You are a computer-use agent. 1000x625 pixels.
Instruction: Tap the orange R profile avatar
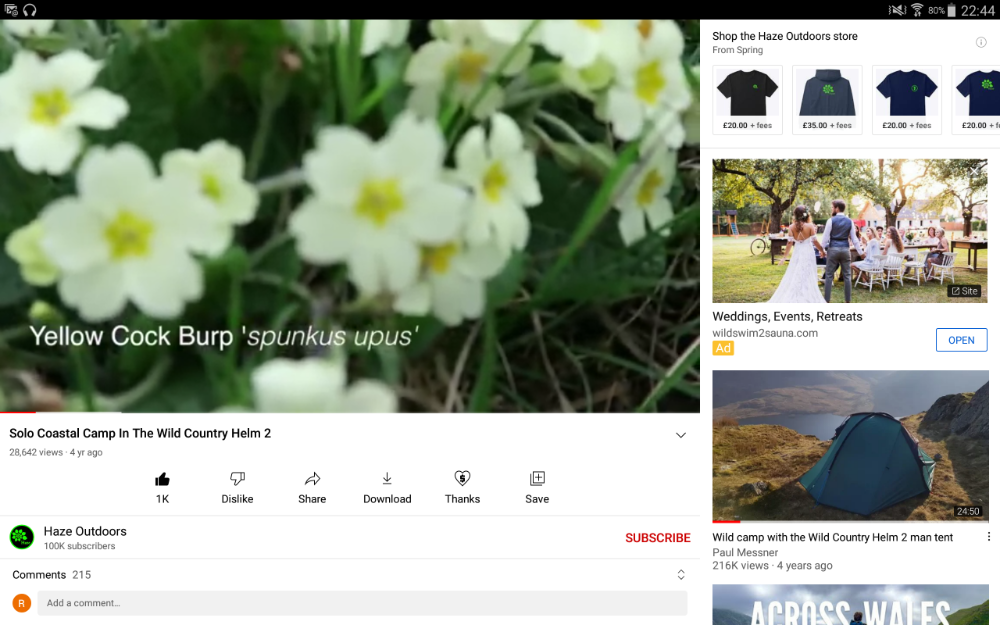click(22, 603)
